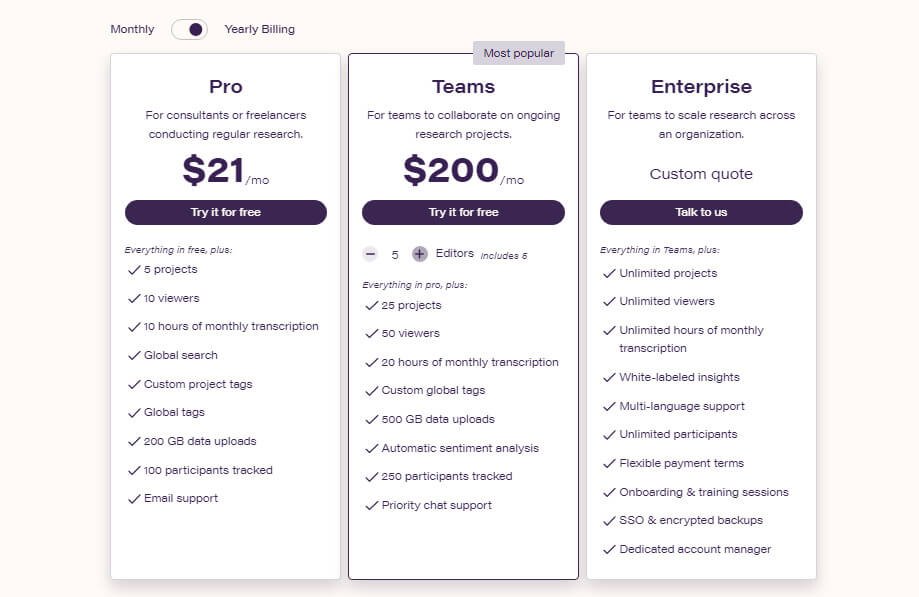The height and width of the screenshot is (597, 919).
Task: Click the plus icon to add editors
Action: (x=419, y=254)
